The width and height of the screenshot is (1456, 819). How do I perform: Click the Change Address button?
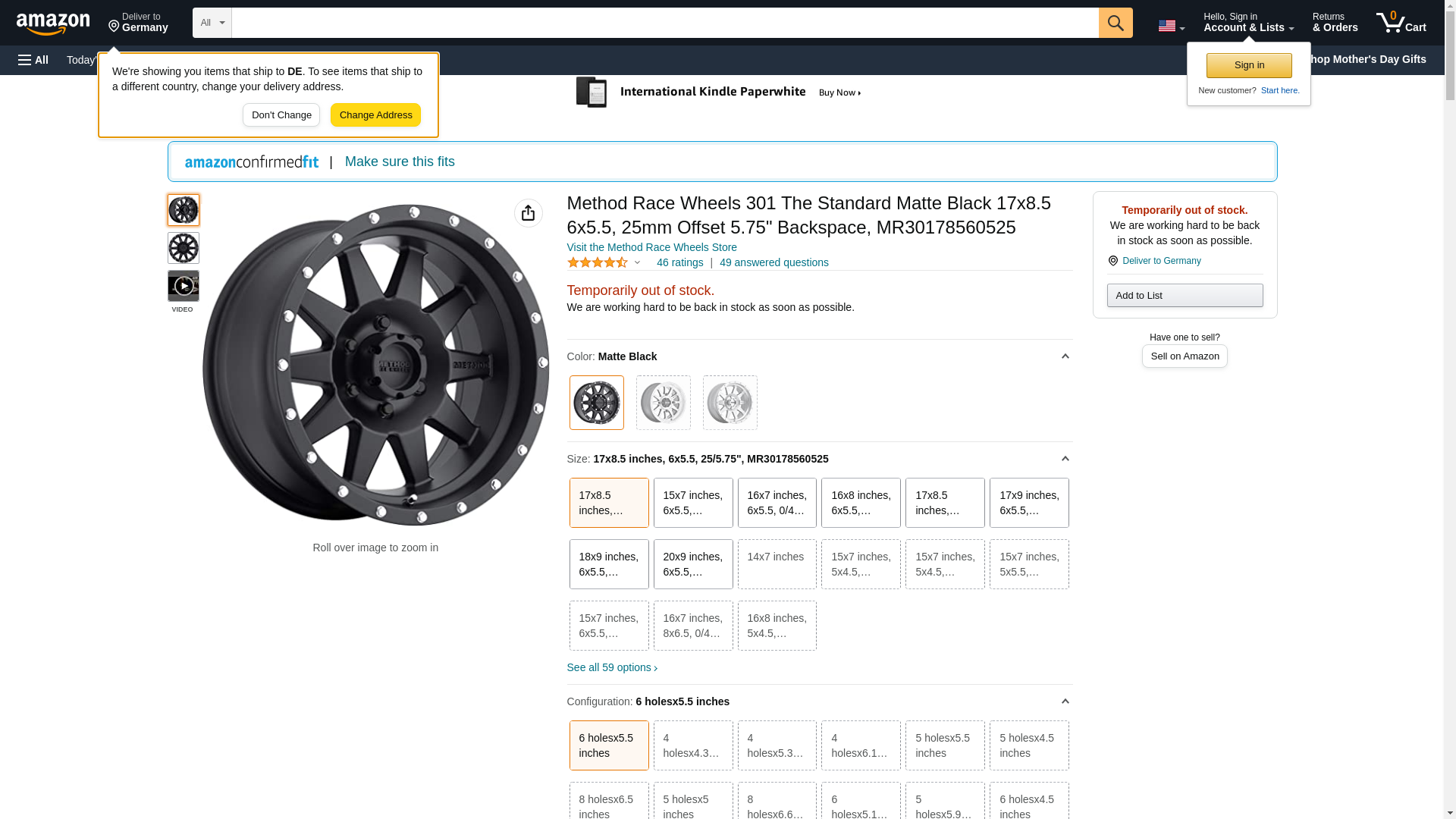(x=375, y=115)
